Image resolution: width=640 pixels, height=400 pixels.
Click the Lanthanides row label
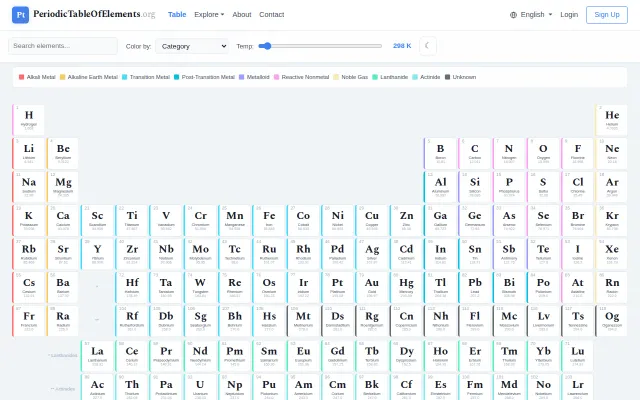(63, 356)
